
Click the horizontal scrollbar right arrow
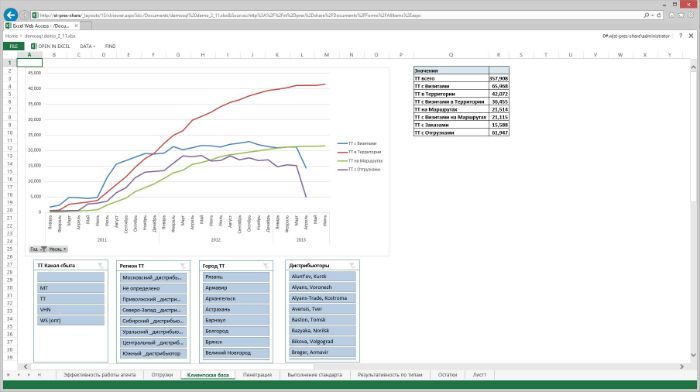point(682,367)
